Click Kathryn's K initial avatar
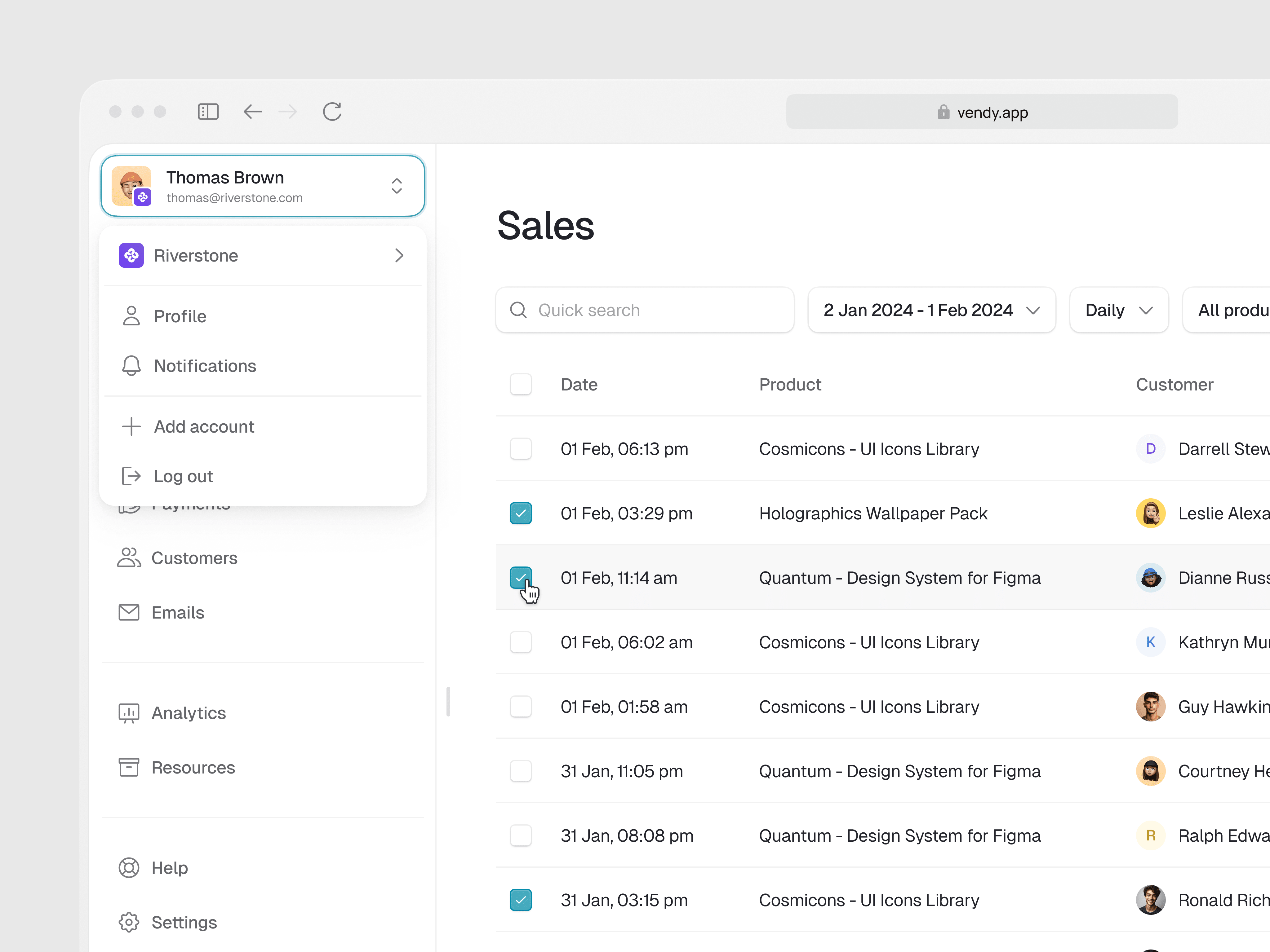This screenshot has height=952, width=1270. click(x=1151, y=642)
